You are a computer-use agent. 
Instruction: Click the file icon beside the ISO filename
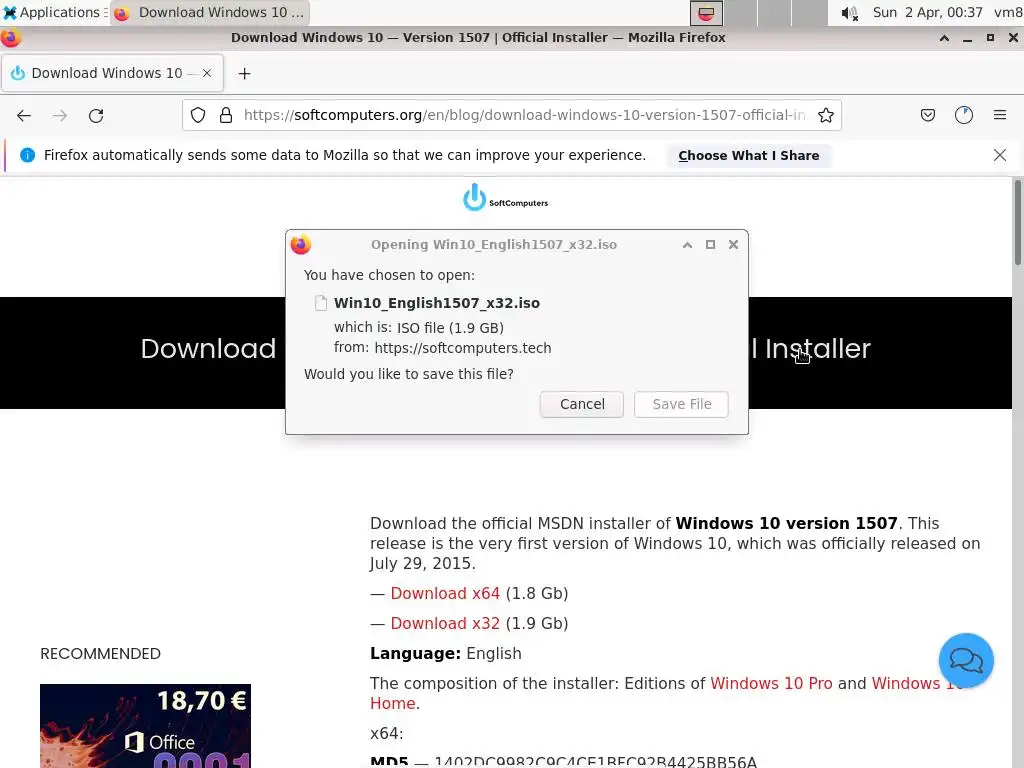(x=320, y=303)
